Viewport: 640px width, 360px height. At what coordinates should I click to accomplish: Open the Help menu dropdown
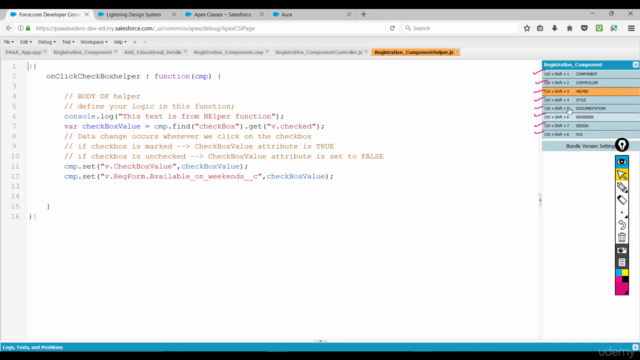120,42
